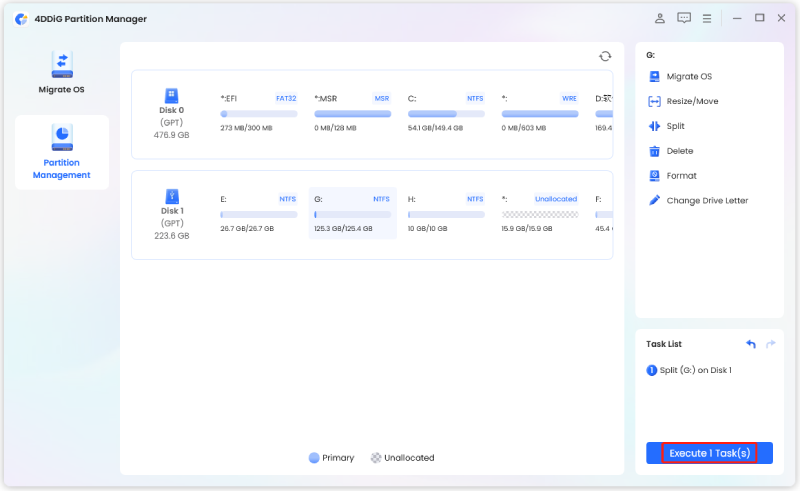800x491 pixels.
Task: Click the 476.9 GB Disk 0 size
Action: (171, 135)
